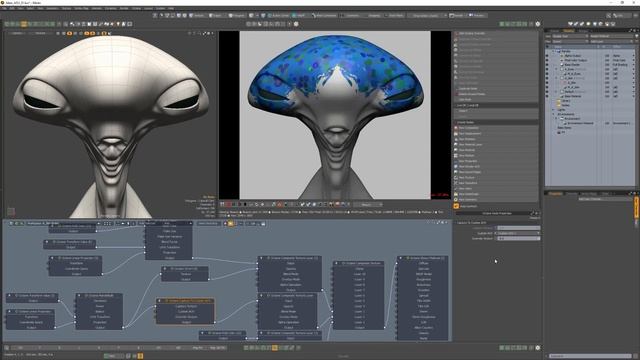Image resolution: width=640 pixels, height=360 pixels.
Task: Click the New Texture node button
Action: (496, 178)
